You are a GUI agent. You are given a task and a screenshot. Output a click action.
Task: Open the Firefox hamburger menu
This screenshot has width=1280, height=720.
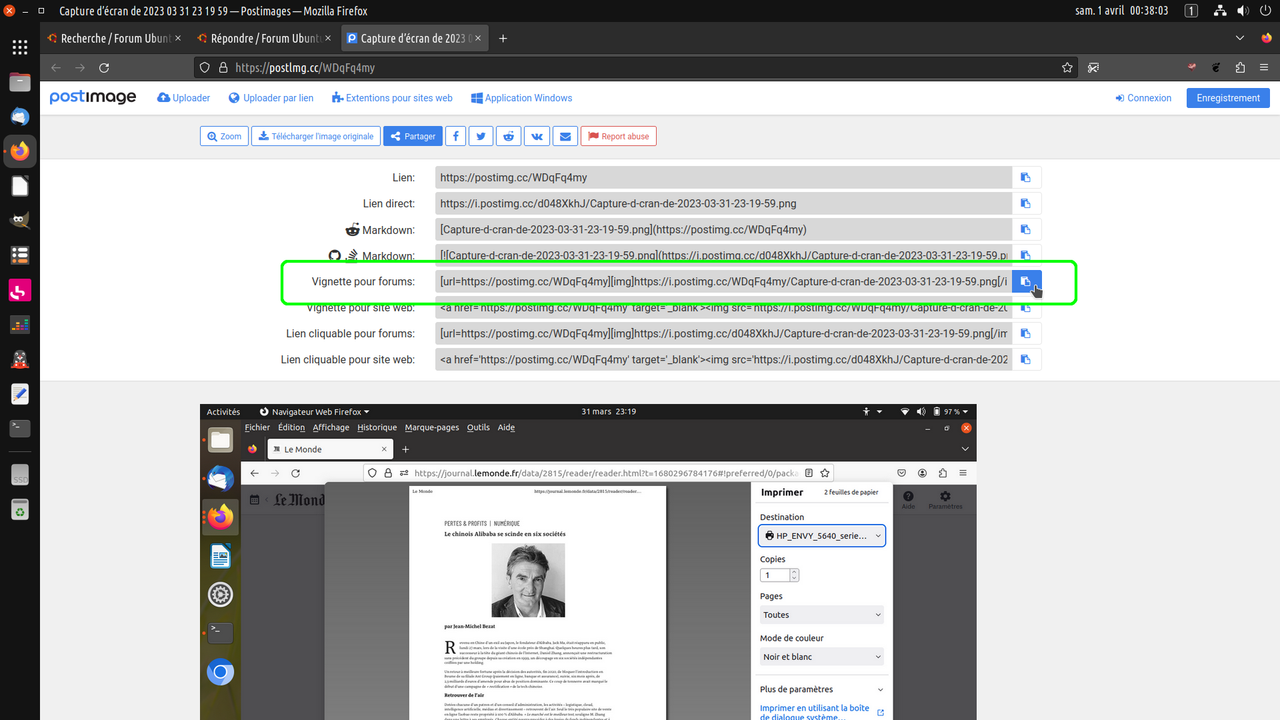point(1264,68)
